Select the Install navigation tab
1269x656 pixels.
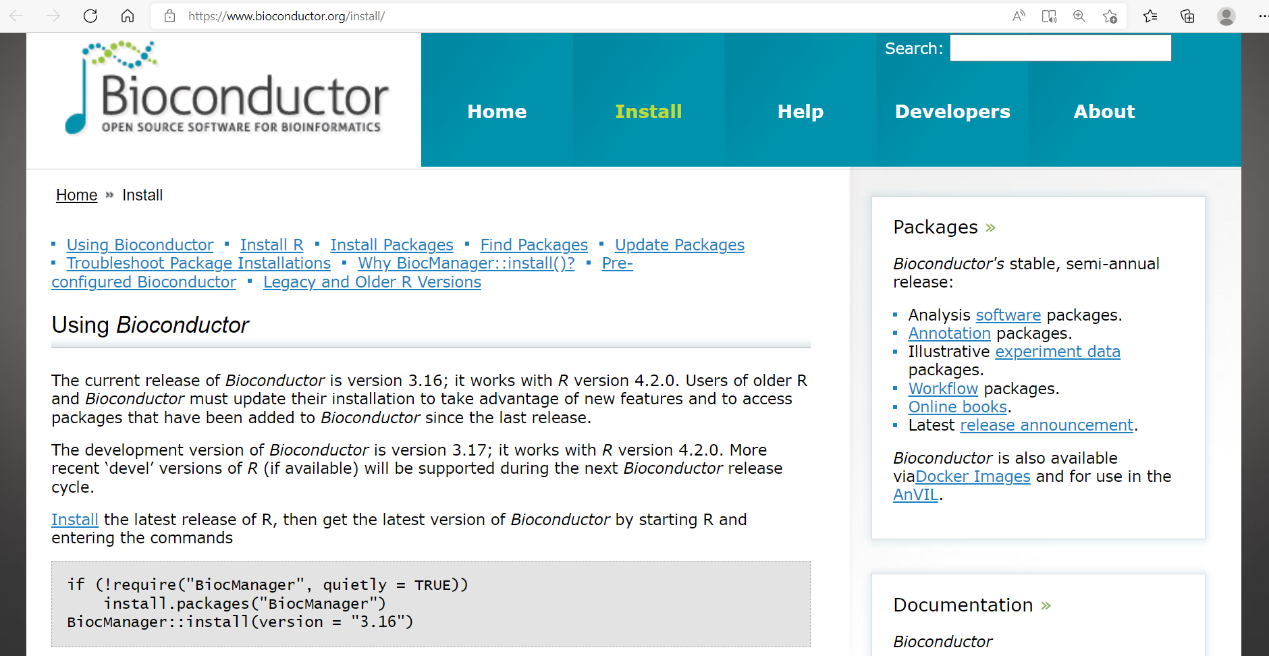point(649,112)
